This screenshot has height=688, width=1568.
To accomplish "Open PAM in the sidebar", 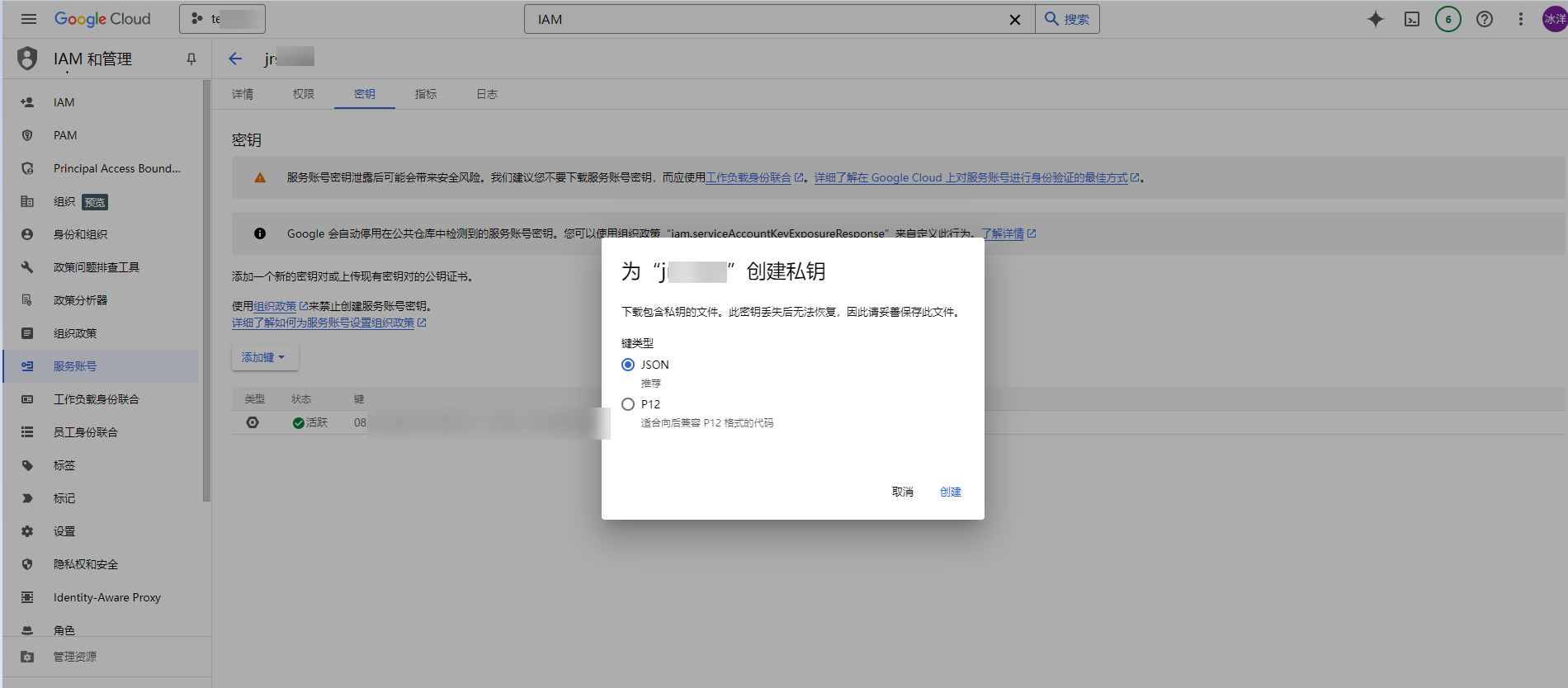I will click(x=102, y=135).
